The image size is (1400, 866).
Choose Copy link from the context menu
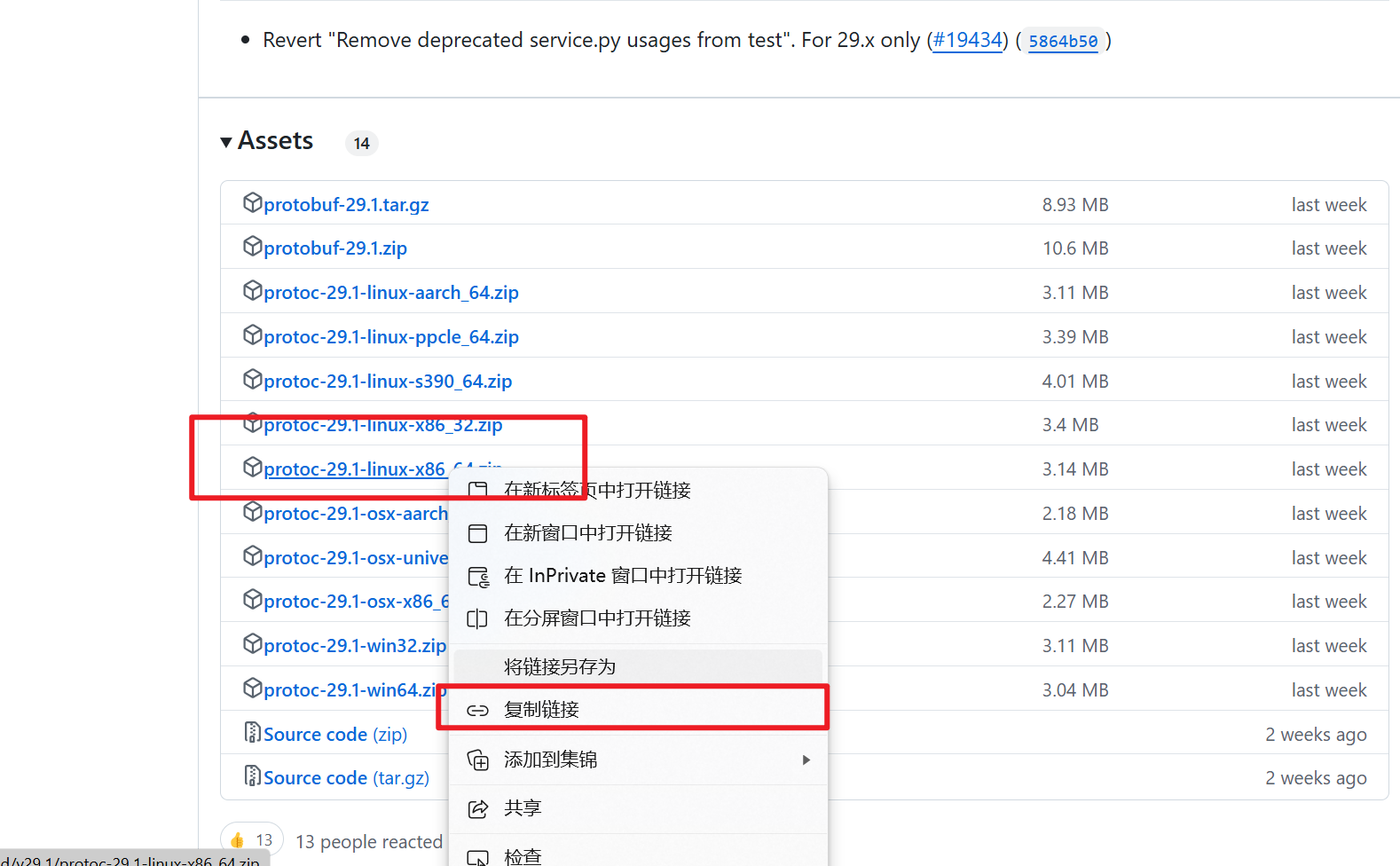click(541, 710)
